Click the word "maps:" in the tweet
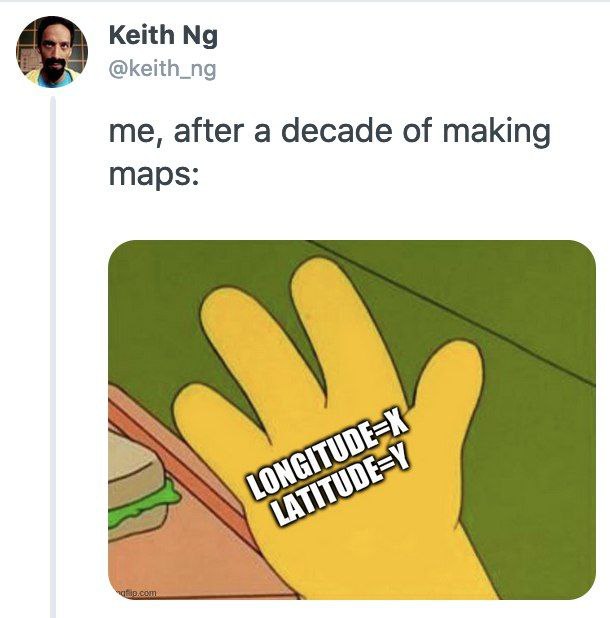610x618 pixels. coord(154,175)
